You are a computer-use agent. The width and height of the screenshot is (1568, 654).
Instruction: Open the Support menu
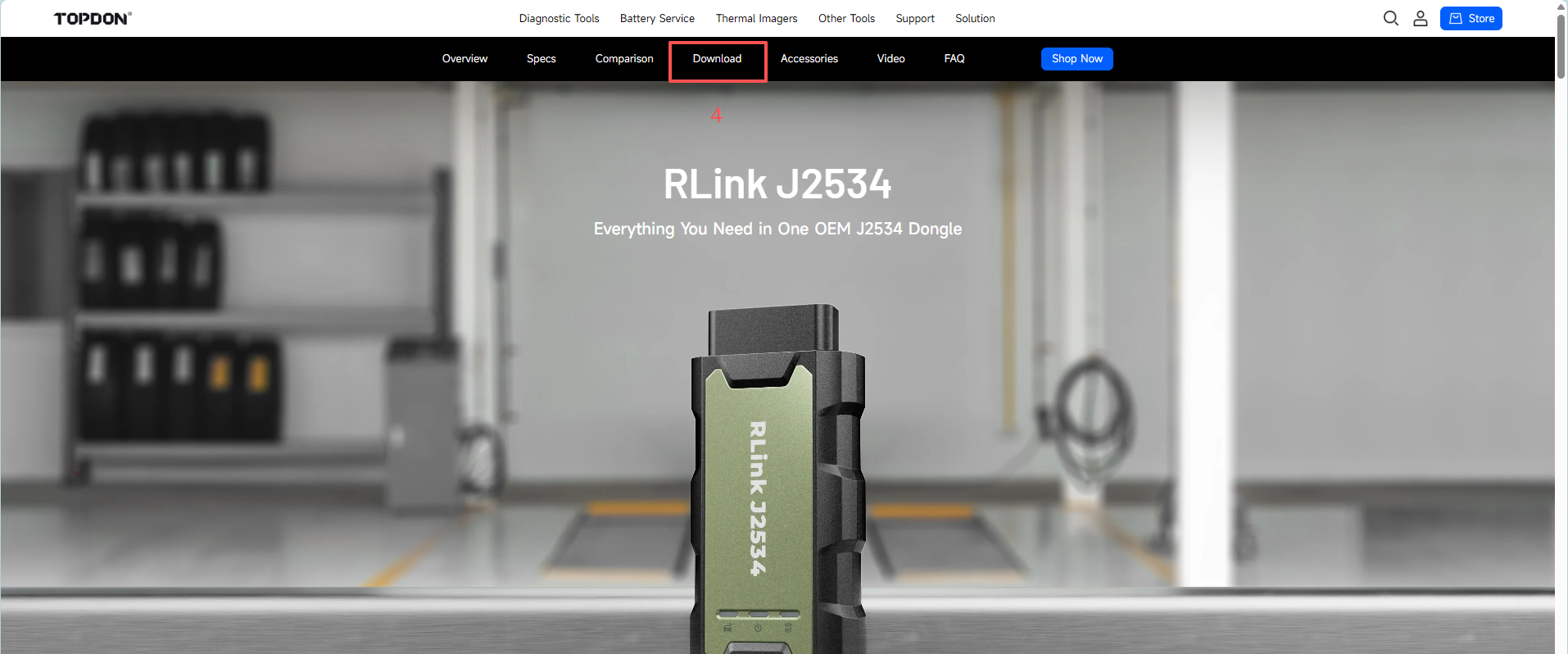[x=914, y=18]
